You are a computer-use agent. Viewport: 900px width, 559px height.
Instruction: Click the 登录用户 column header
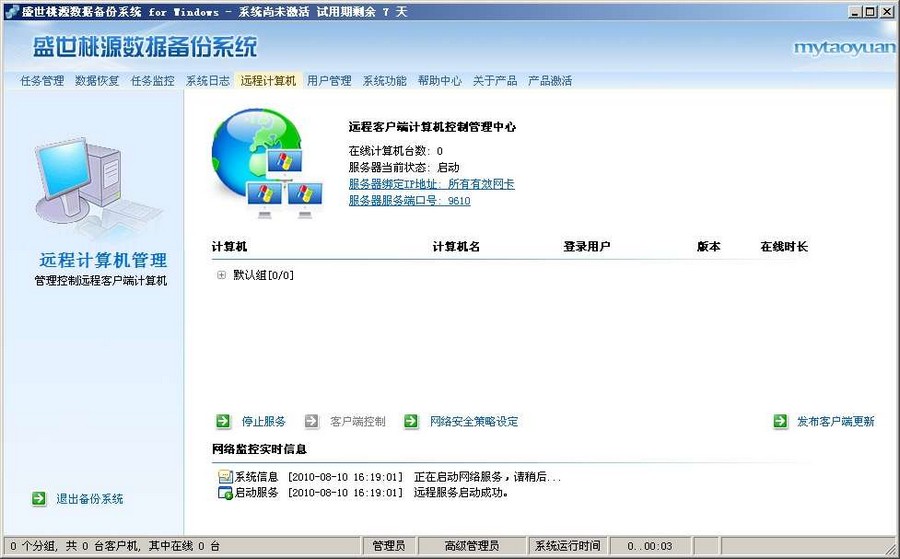[x=587, y=246]
